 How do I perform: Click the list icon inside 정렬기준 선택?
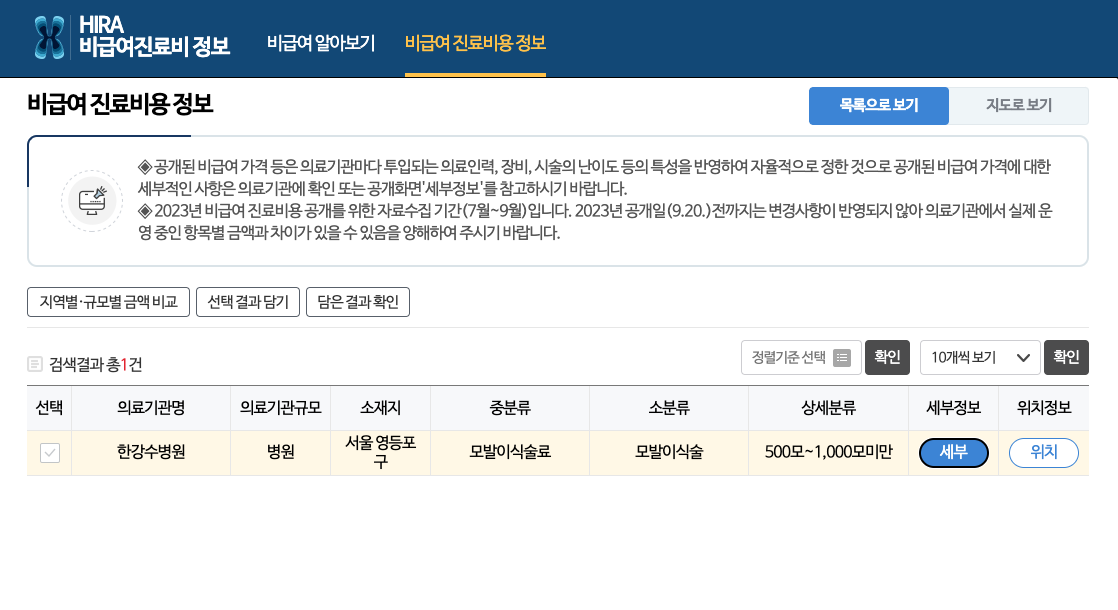(x=841, y=358)
